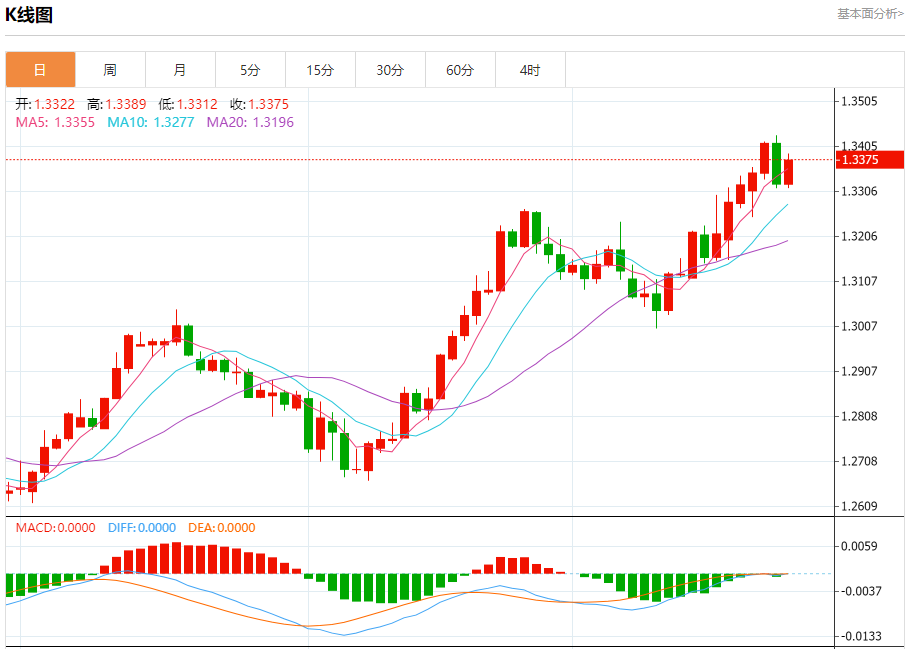This screenshot has height=649, width=909.
Task: Click the MA5: 1.3355 legend value
Action: point(55,122)
